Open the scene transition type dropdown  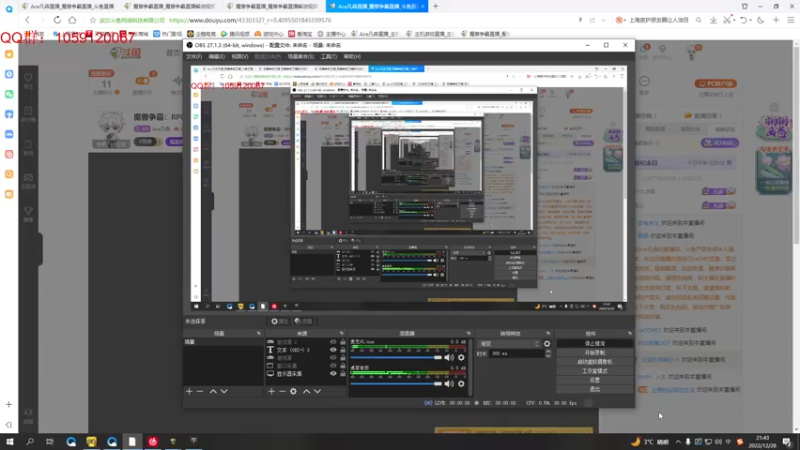click(x=509, y=344)
